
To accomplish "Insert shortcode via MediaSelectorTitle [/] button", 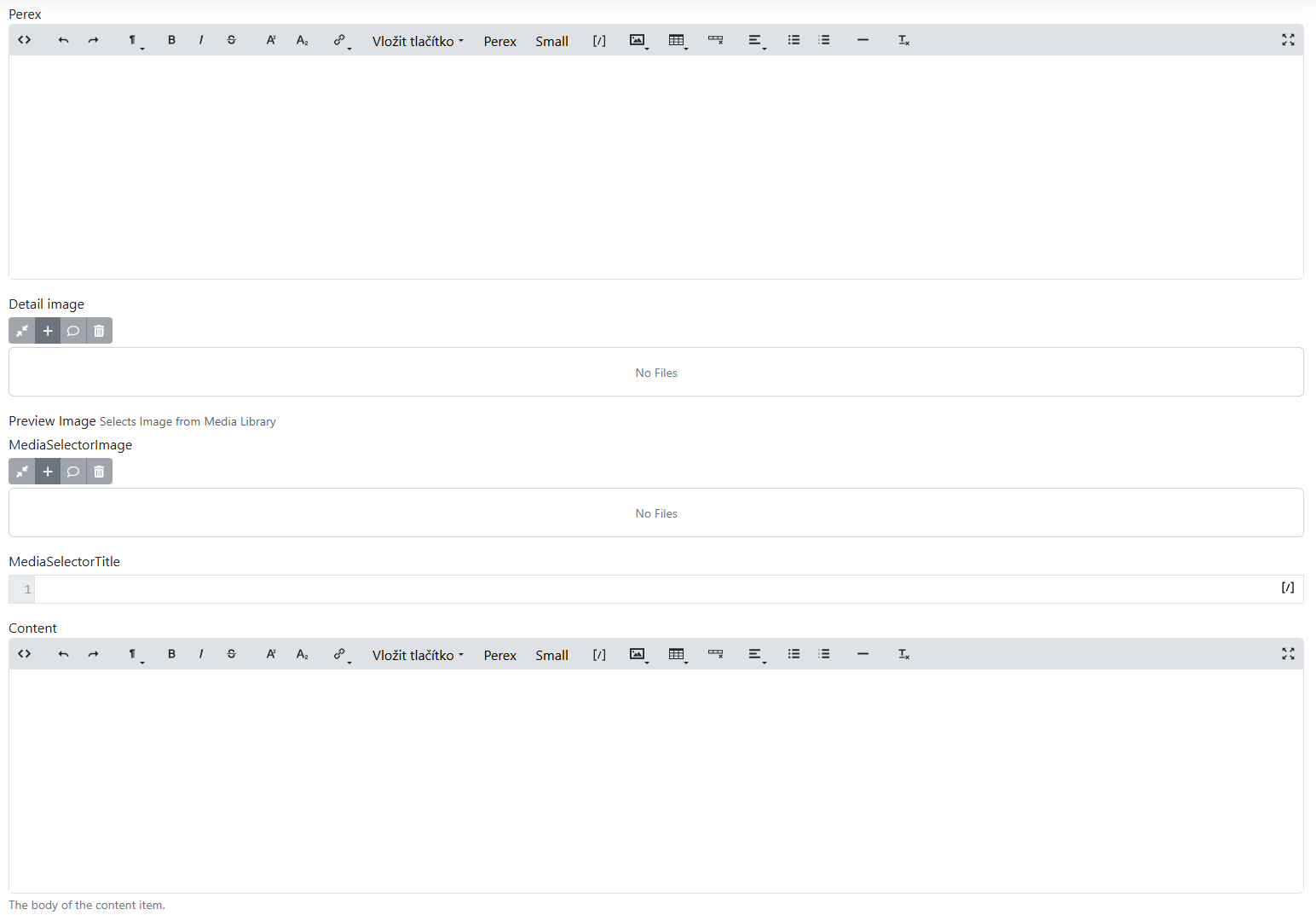I will click(x=1287, y=588).
